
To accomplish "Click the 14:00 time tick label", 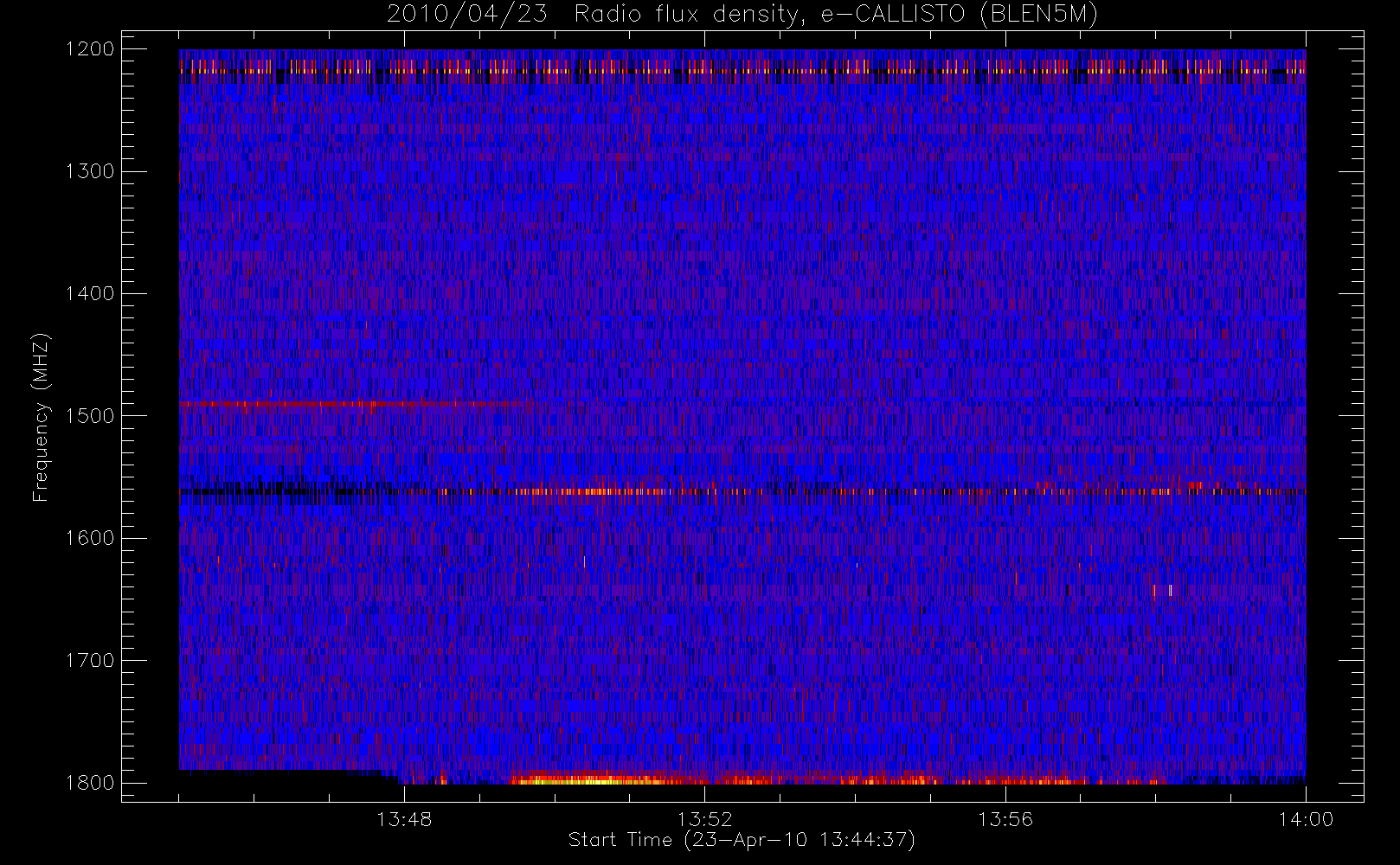I will pyautogui.click(x=1306, y=819).
